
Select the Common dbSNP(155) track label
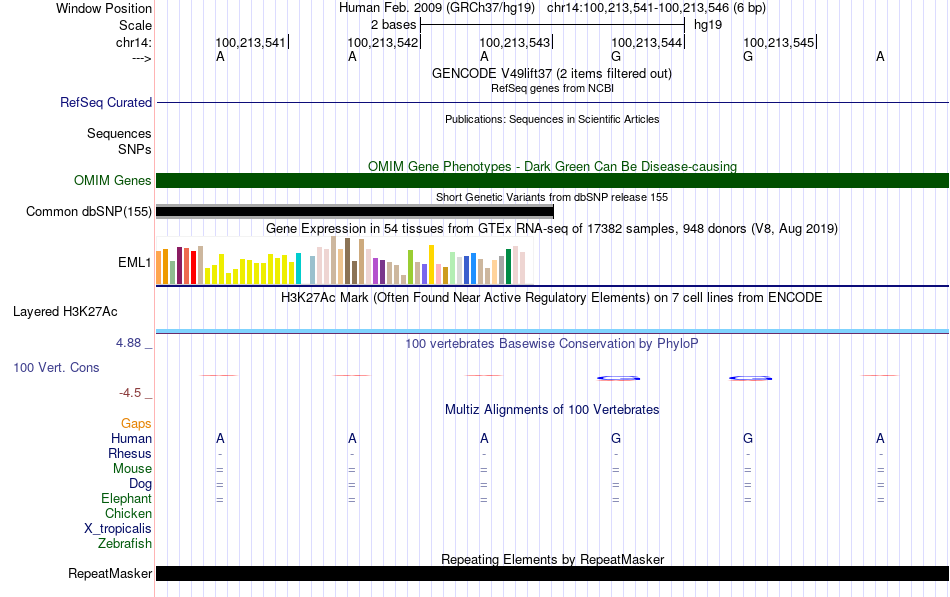pos(88,212)
